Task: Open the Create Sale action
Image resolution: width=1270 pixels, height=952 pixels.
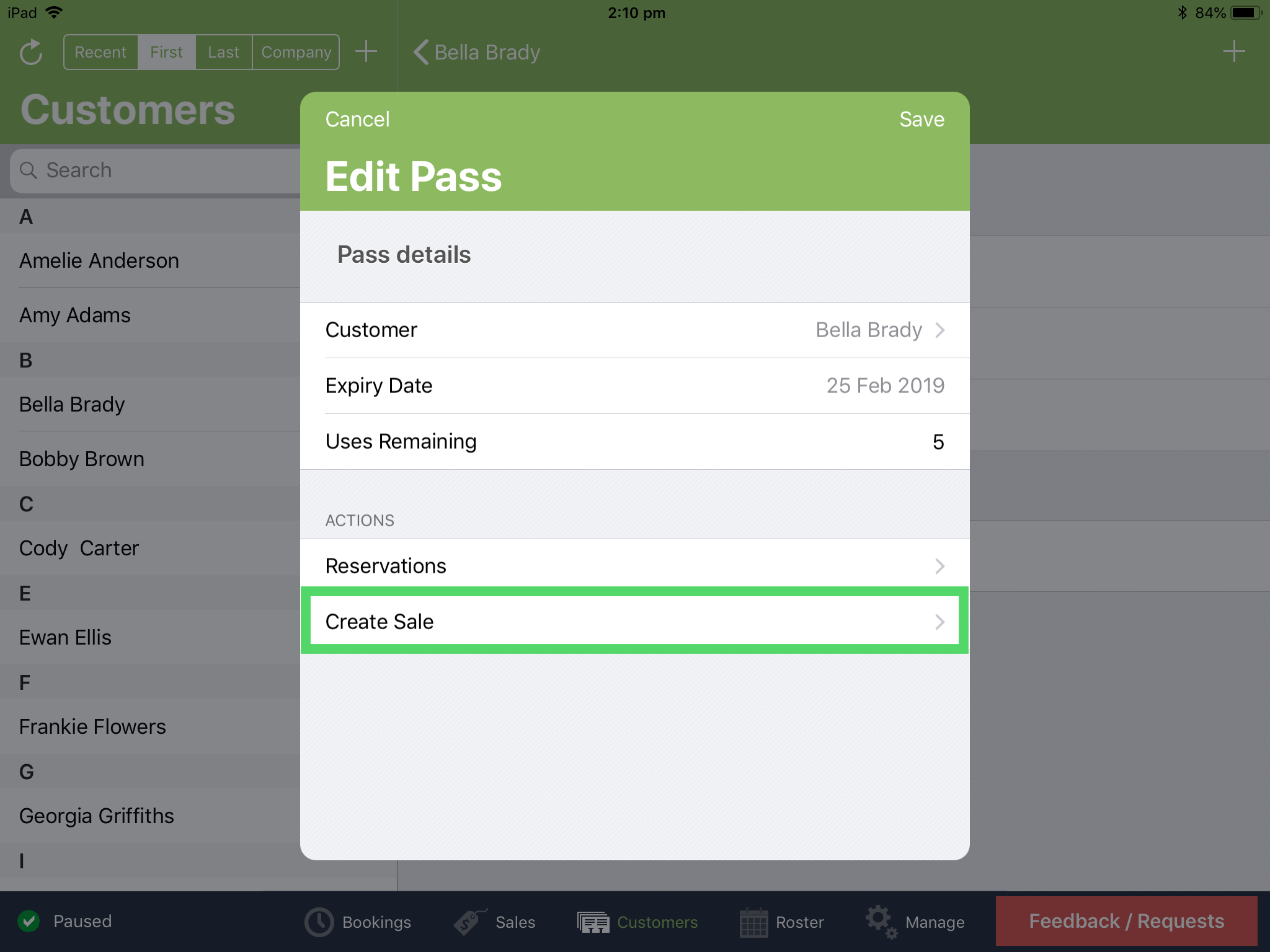Action: click(634, 621)
